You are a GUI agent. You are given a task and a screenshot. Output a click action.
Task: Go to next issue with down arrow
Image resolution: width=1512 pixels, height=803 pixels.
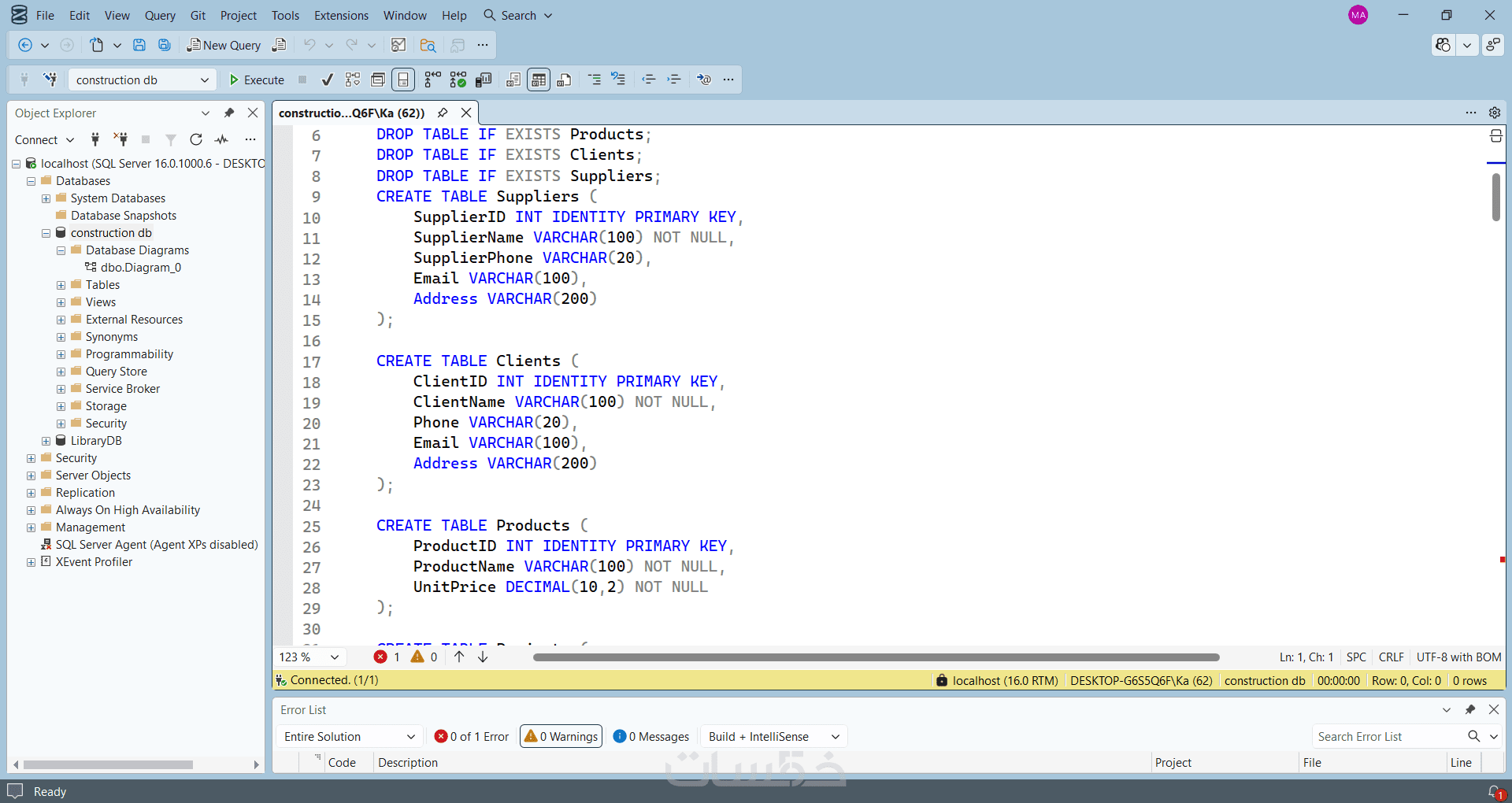pos(483,657)
